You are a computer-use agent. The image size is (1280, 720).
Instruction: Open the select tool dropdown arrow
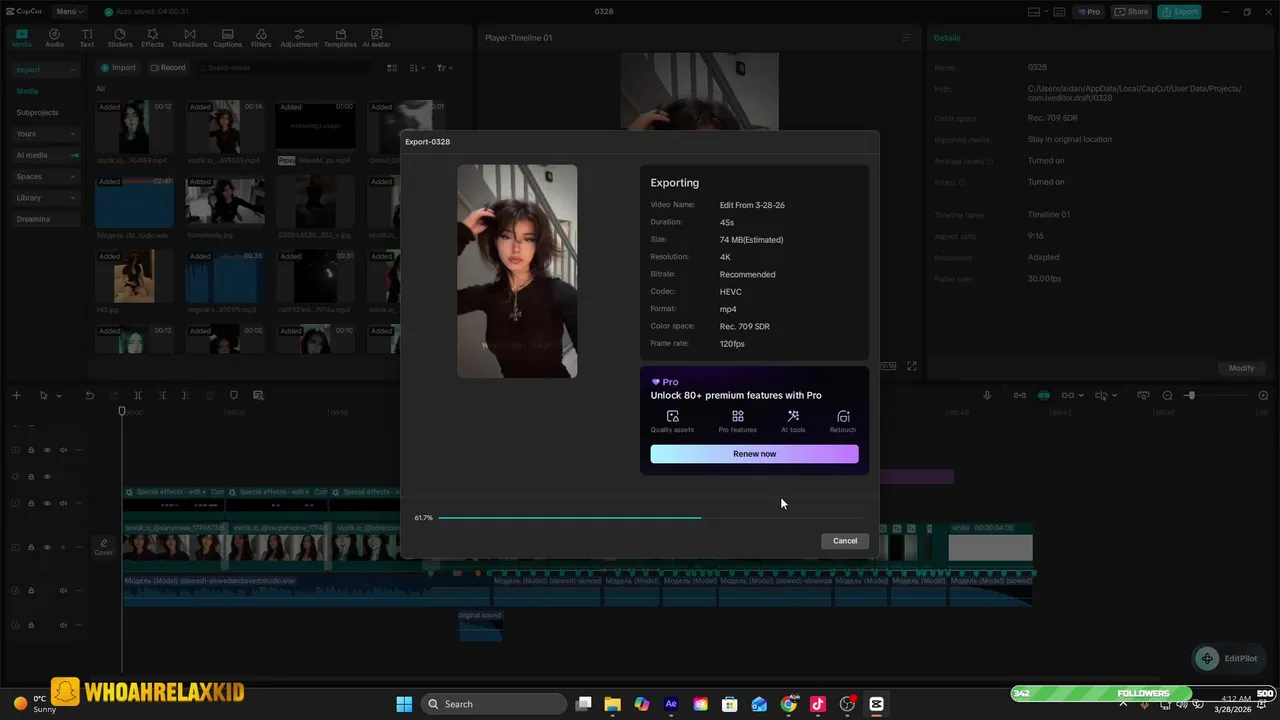(x=58, y=396)
